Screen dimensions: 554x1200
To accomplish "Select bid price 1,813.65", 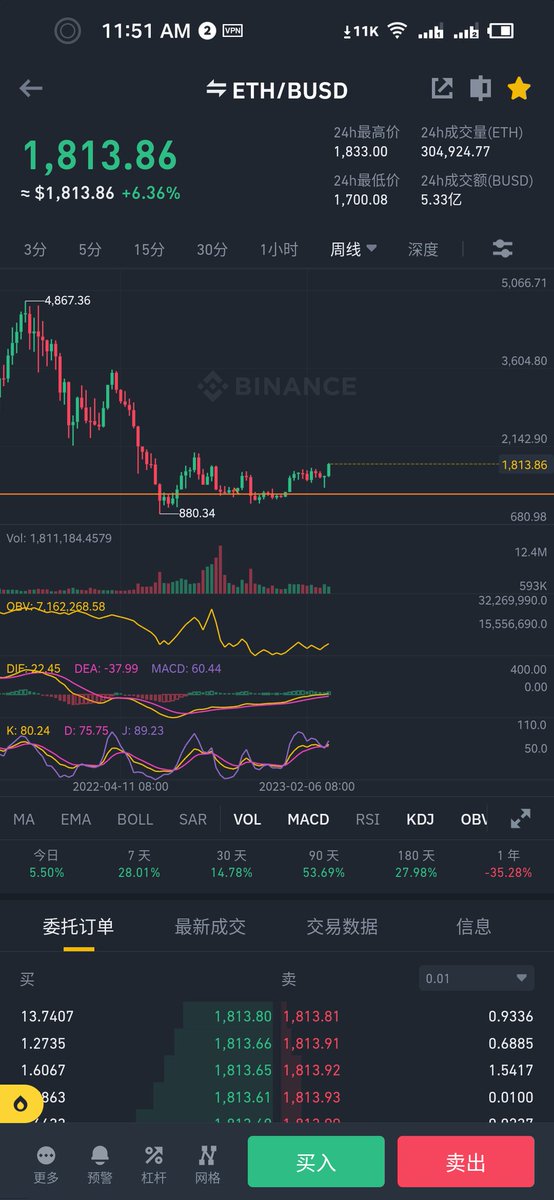I will tap(243, 1070).
